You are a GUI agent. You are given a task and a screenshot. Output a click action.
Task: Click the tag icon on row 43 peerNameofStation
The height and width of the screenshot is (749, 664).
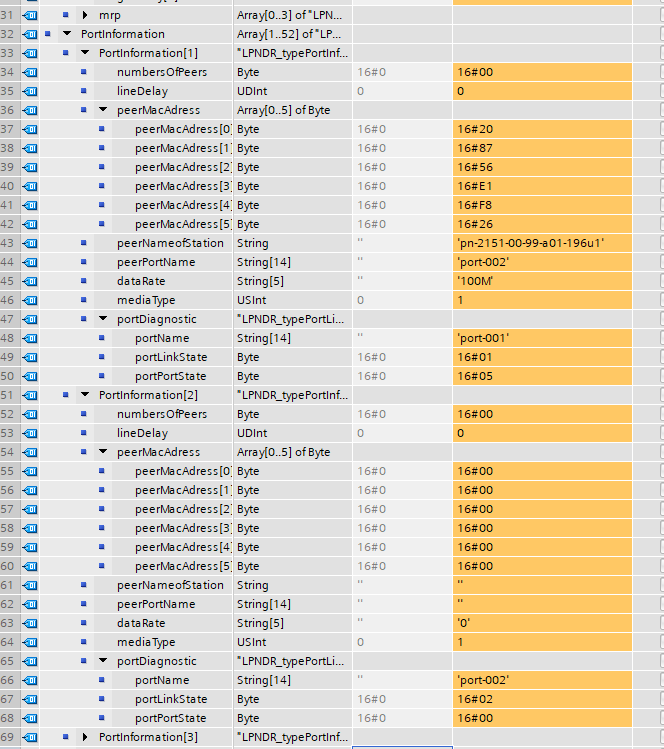pyautogui.click(x=29, y=243)
